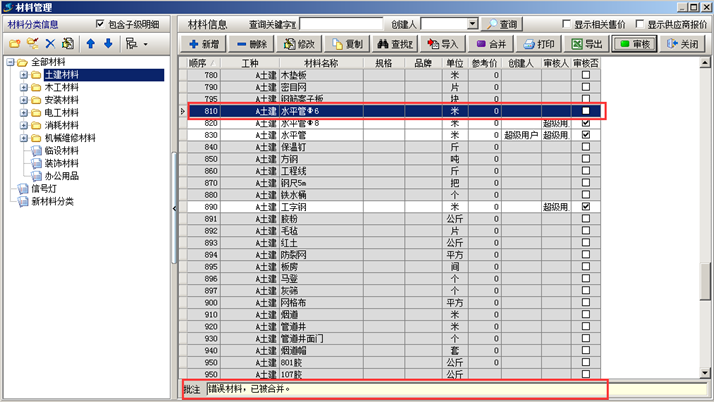
Task: Click the 查询关键字 input field
Action: [341, 24]
